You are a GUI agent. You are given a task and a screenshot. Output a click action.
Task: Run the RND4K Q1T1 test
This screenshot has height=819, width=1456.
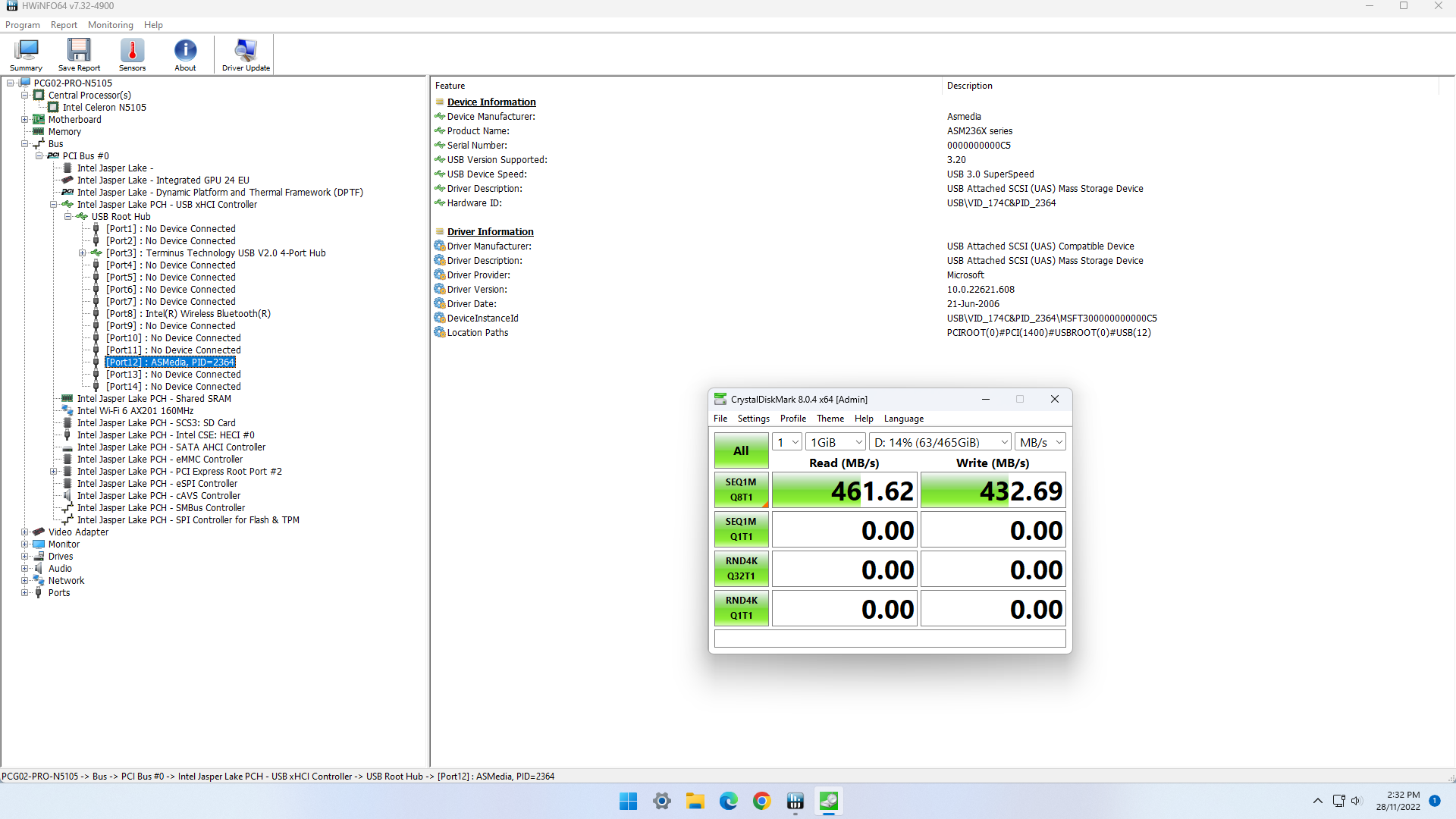741,608
